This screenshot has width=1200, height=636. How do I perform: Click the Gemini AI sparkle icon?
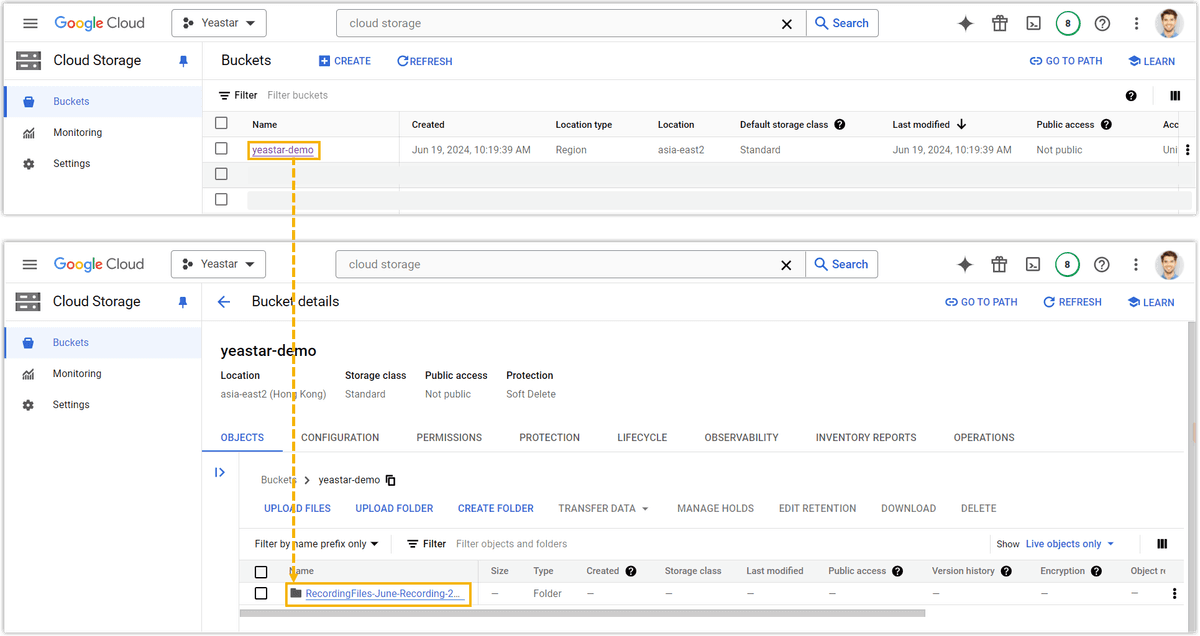coord(965,23)
